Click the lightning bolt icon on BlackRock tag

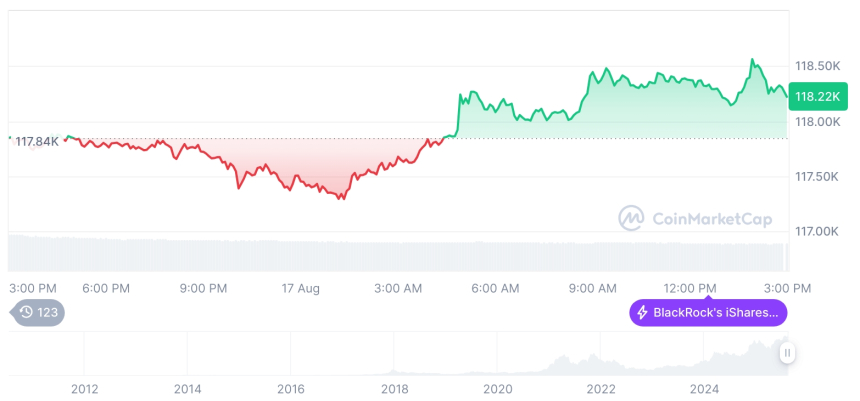tap(642, 313)
